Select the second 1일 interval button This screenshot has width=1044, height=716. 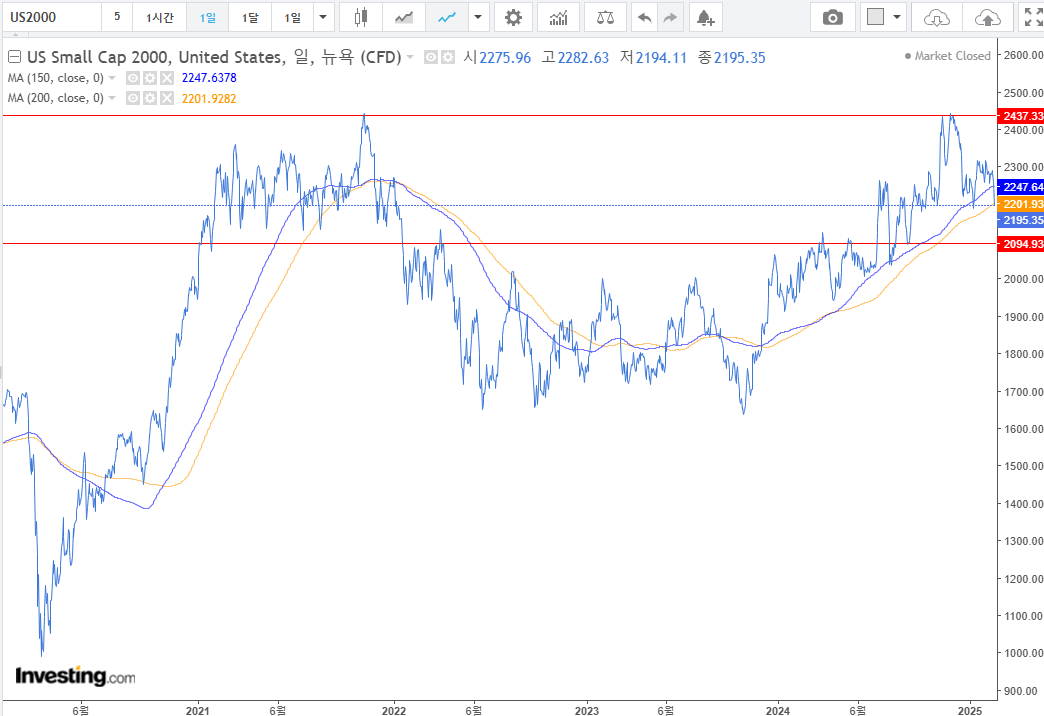[x=292, y=17]
